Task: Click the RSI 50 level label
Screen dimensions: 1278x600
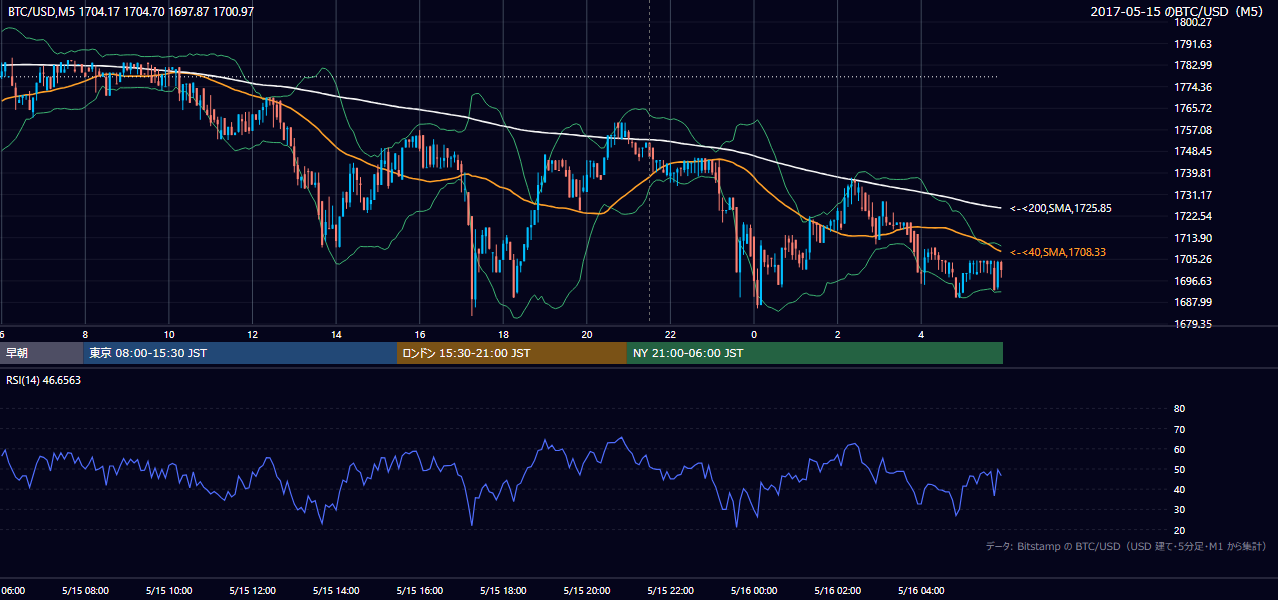Action: (x=1179, y=470)
